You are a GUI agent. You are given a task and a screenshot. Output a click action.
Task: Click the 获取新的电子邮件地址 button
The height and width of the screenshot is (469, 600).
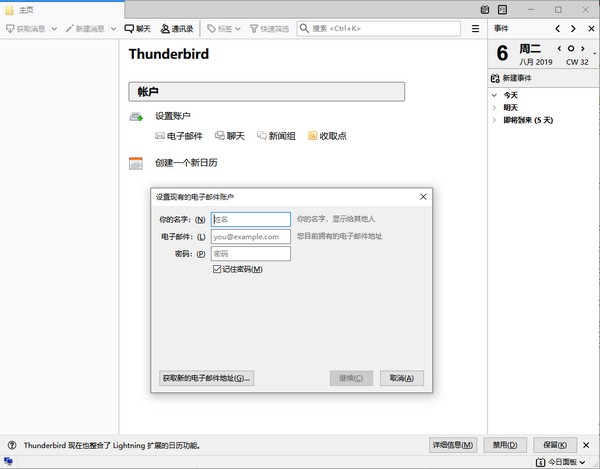[x=207, y=378]
